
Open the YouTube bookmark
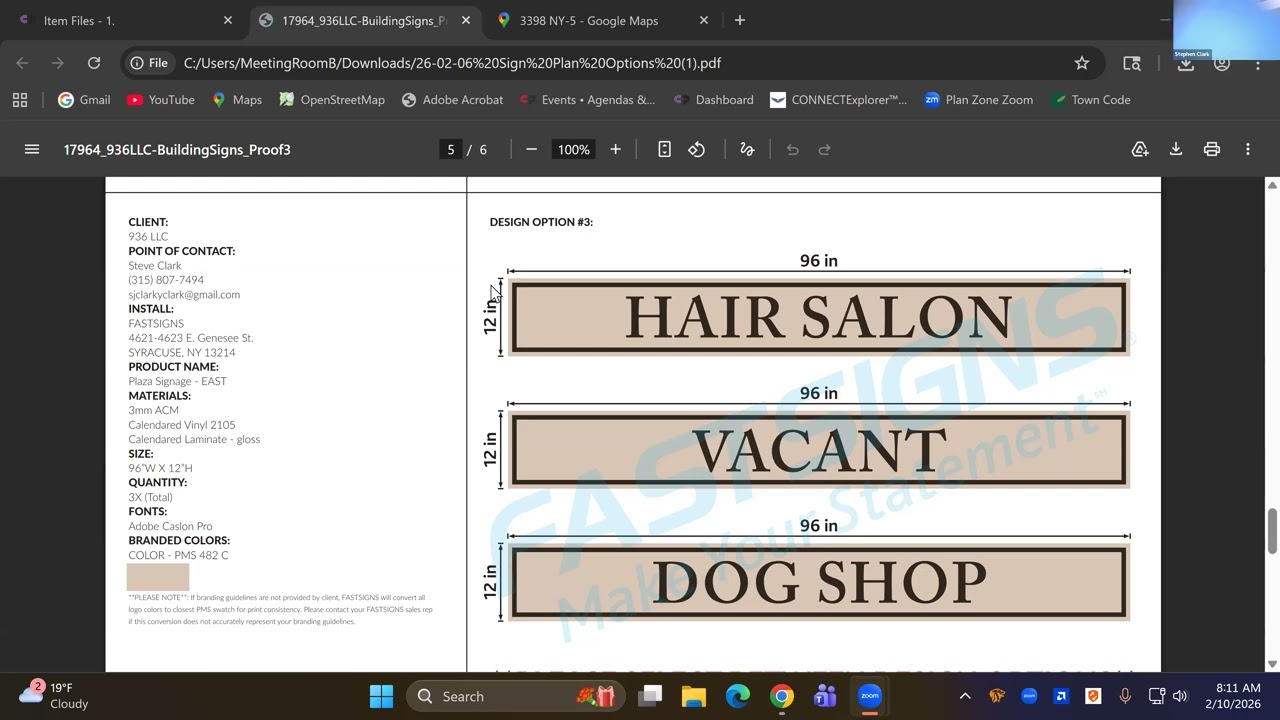tap(161, 100)
